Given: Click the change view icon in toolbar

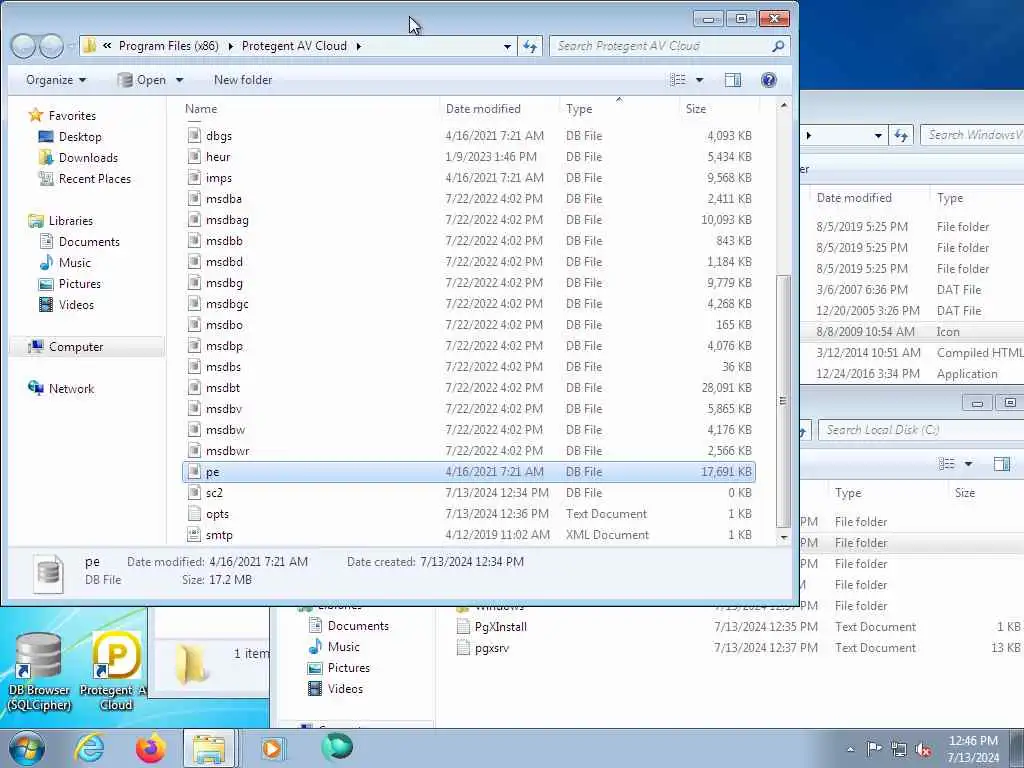Looking at the screenshot, I should [x=678, y=80].
